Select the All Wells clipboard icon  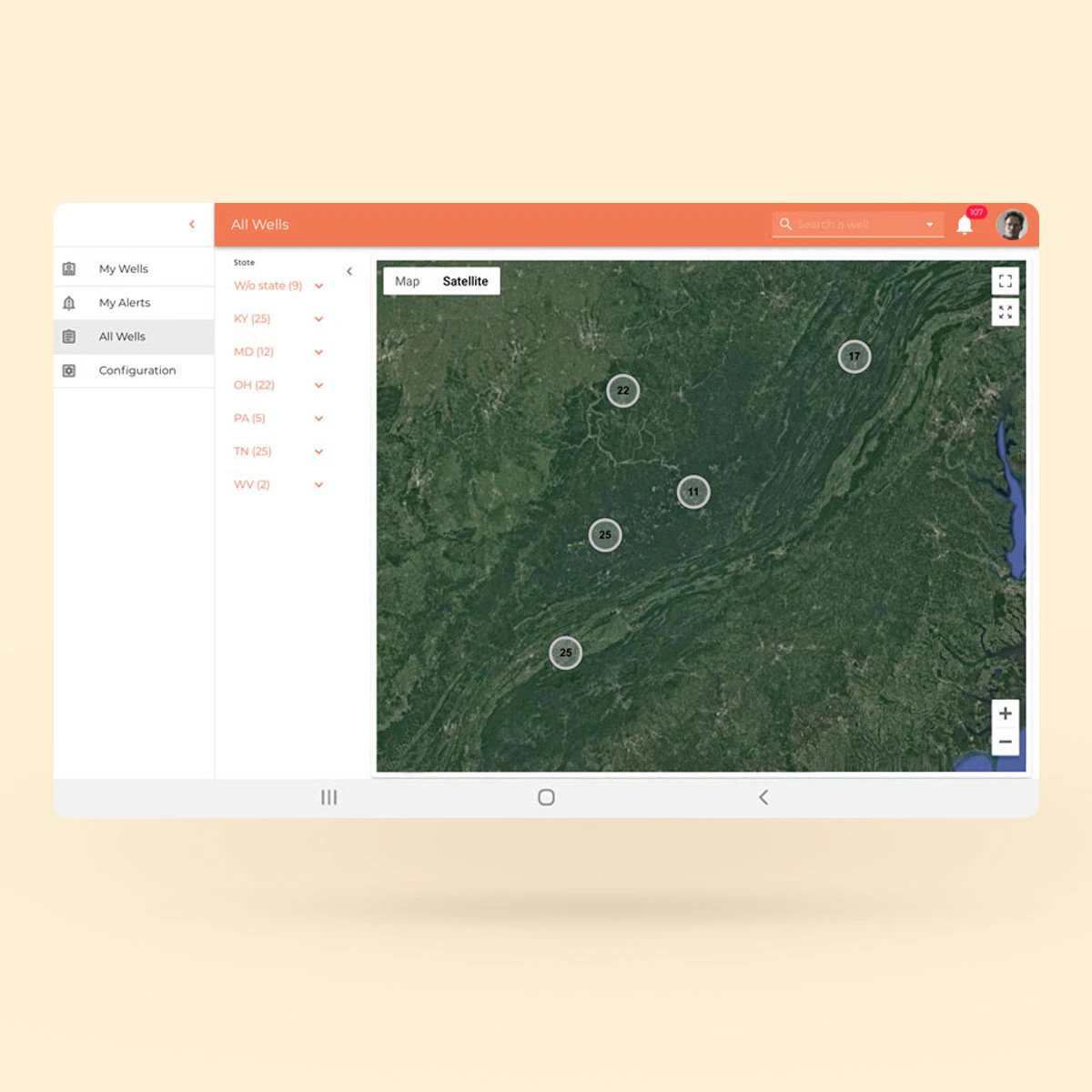coord(69,336)
